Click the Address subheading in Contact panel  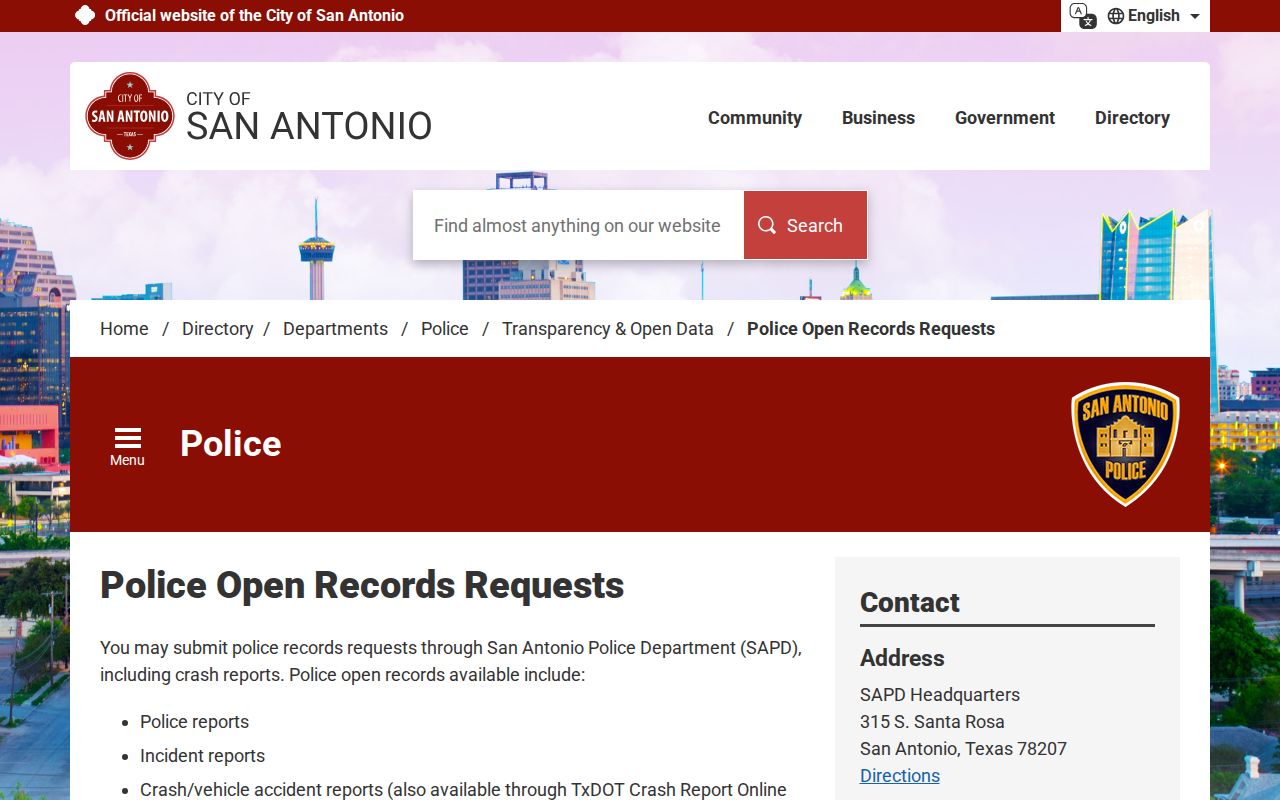(902, 658)
